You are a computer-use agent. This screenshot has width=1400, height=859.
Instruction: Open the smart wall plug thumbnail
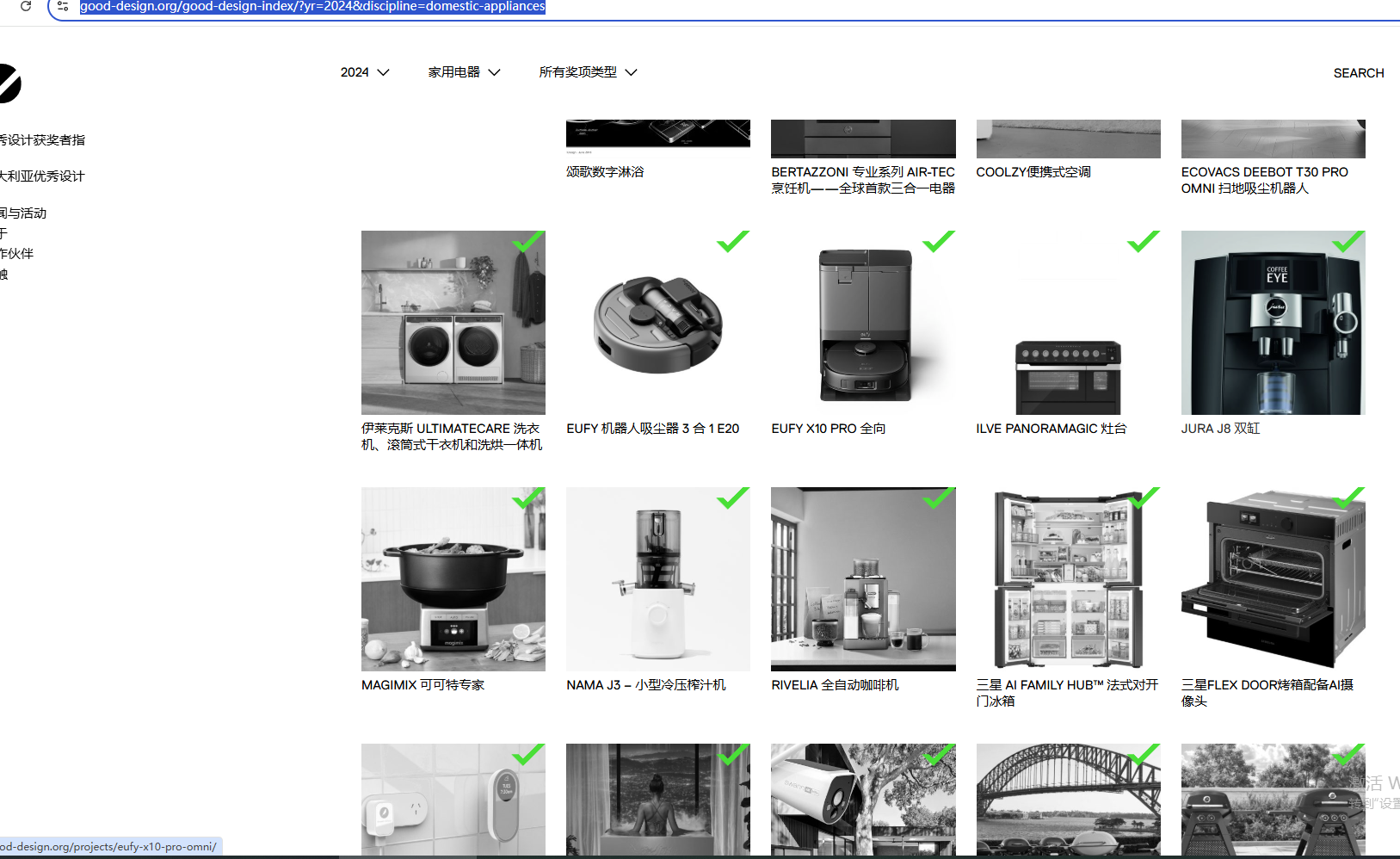click(453, 800)
